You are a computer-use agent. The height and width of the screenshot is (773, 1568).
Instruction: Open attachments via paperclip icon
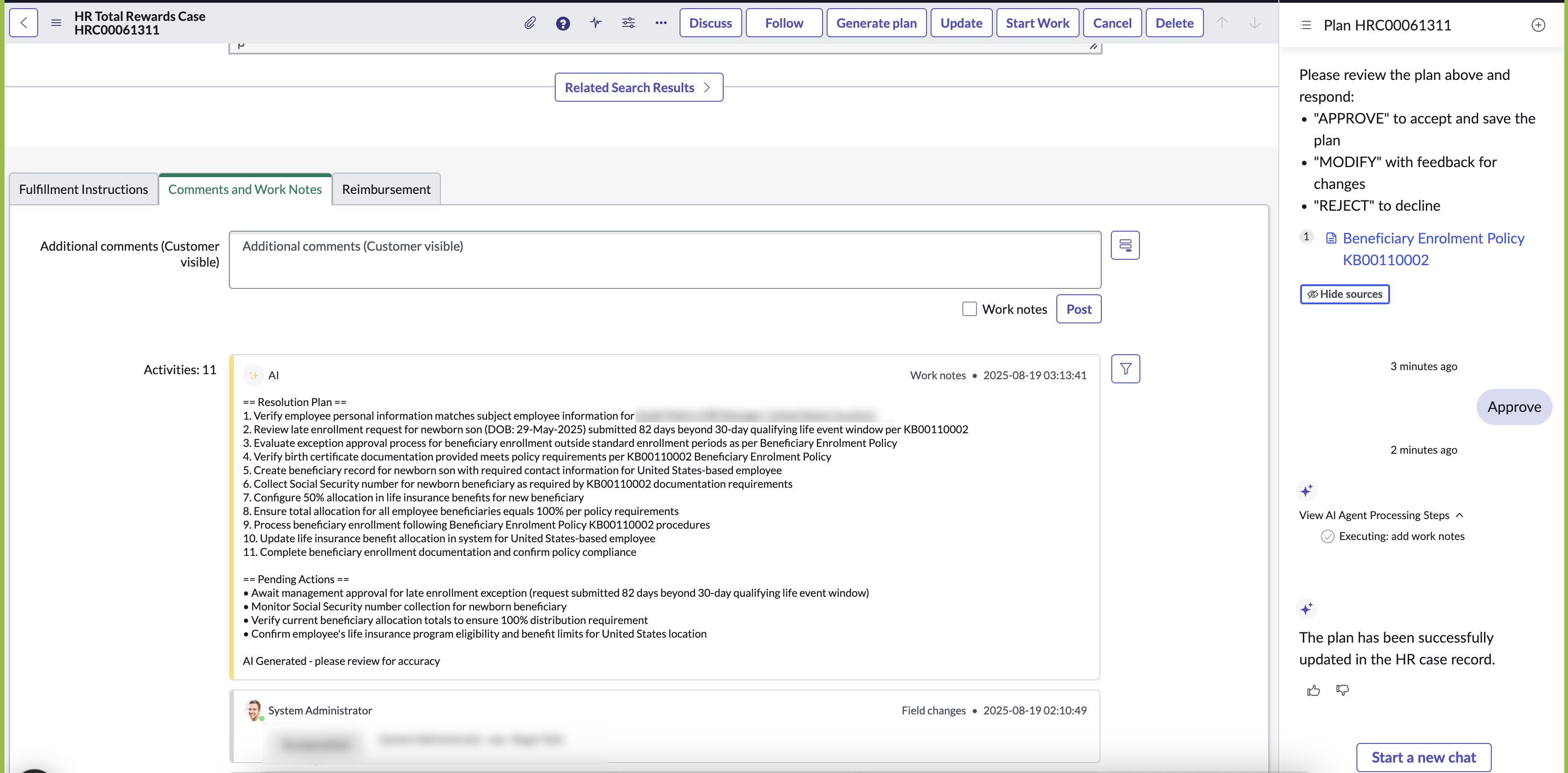pyautogui.click(x=530, y=23)
